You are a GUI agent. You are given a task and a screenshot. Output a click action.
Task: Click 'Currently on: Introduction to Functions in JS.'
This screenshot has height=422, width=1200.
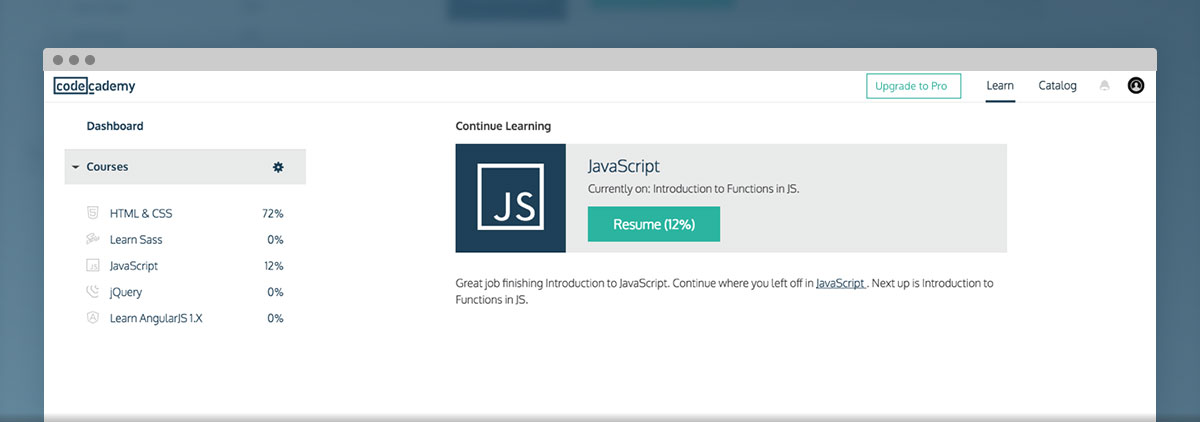pos(694,188)
